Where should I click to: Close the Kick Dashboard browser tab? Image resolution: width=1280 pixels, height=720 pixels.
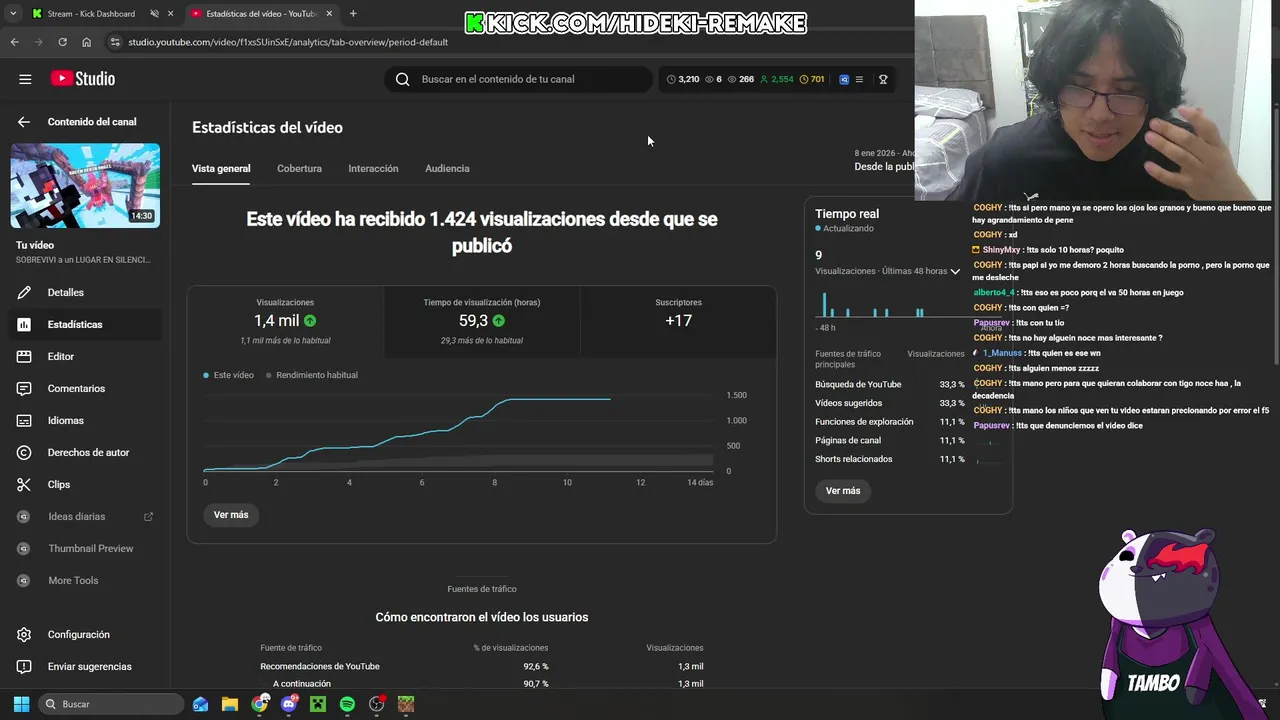(170, 14)
